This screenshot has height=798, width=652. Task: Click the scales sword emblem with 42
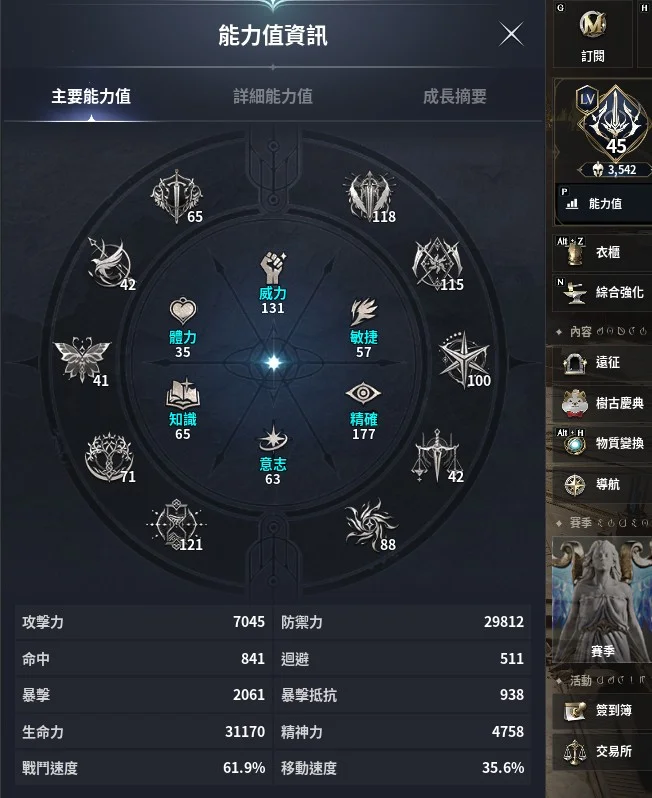click(x=437, y=454)
